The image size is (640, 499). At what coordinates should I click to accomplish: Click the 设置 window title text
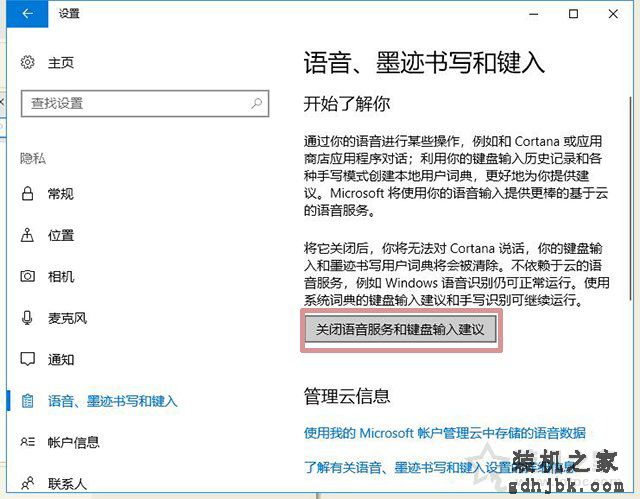click(x=69, y=13)
